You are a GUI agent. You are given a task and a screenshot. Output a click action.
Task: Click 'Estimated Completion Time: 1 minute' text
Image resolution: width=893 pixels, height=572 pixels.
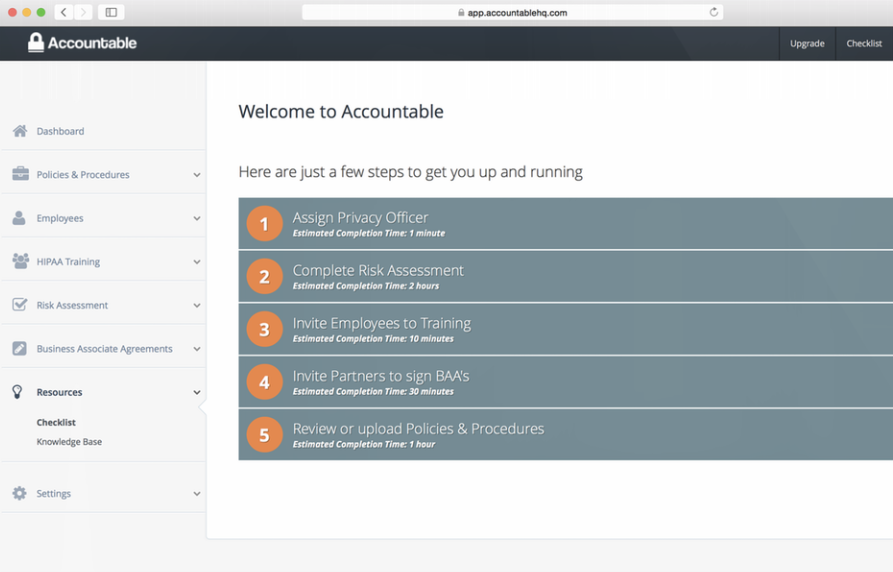pos(368,233)
